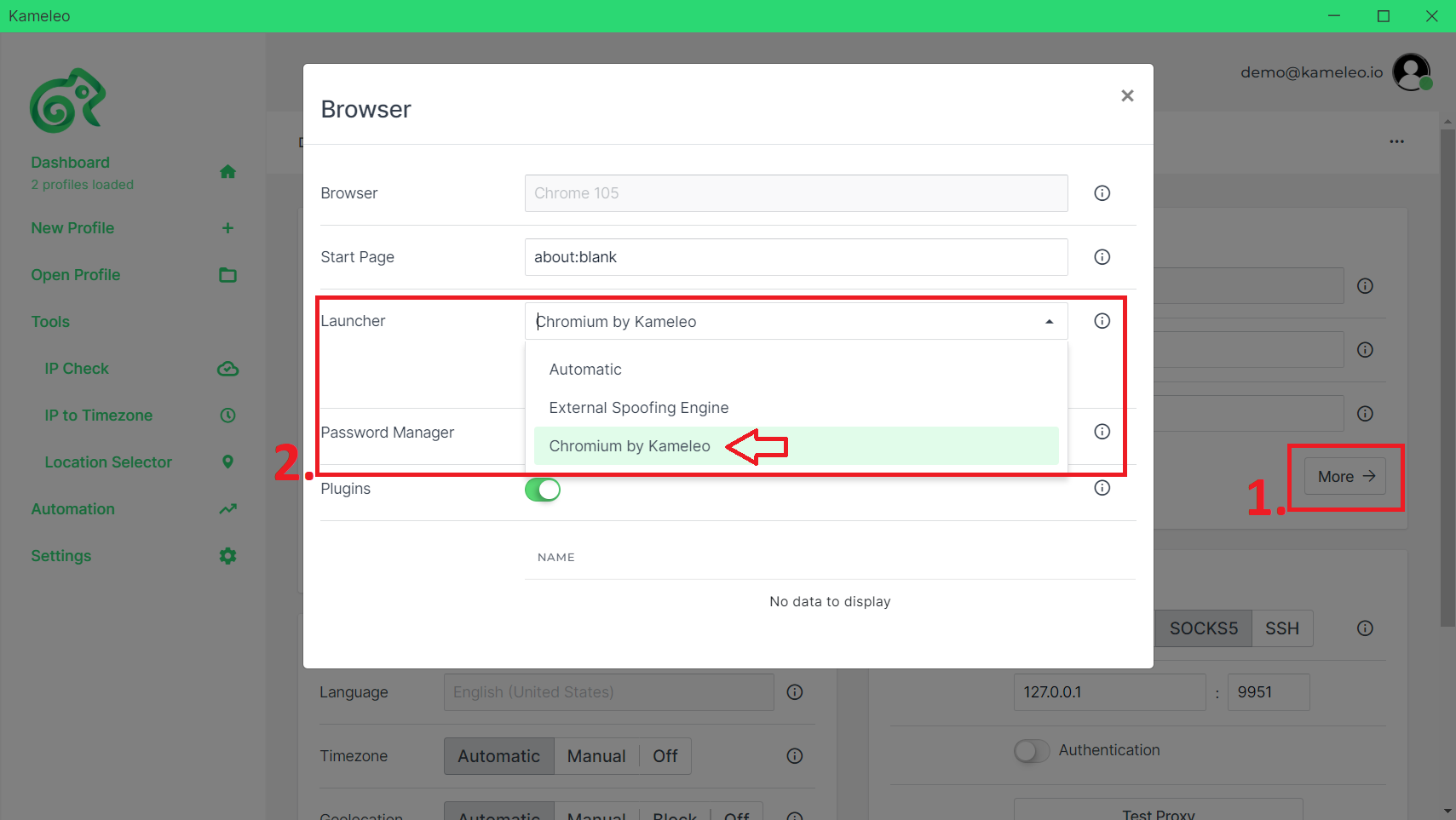Viewport: 1456px width, 820px height.
Task: Show info for the Start Page field
Action: [x=1102, y=257]
